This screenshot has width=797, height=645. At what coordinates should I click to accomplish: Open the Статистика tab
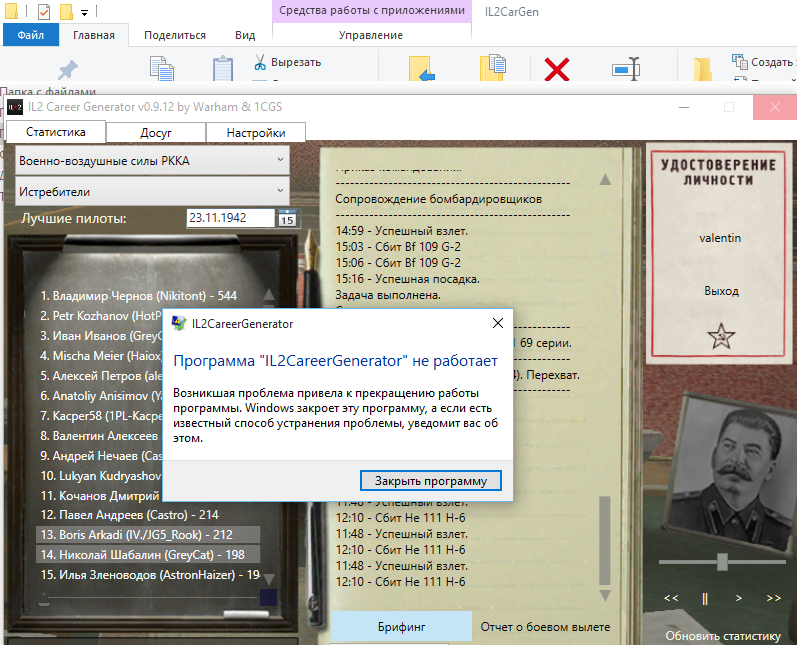click(55, 132)
